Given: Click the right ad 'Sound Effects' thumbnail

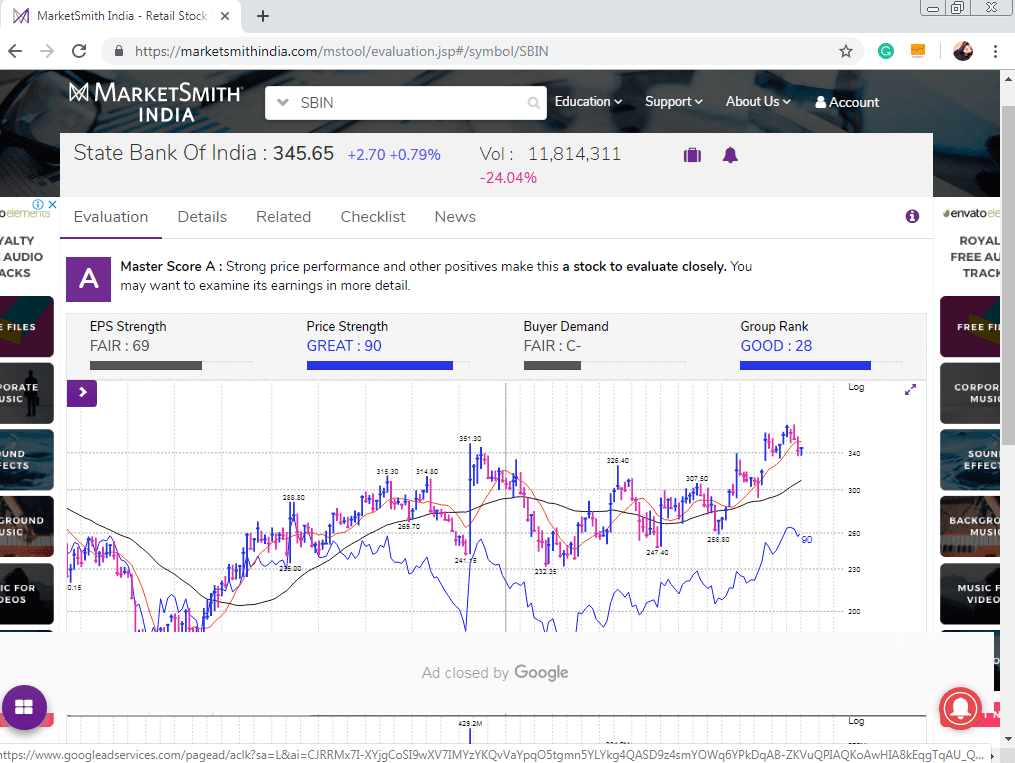Looking at the screenshot, I should click(970, 459).
